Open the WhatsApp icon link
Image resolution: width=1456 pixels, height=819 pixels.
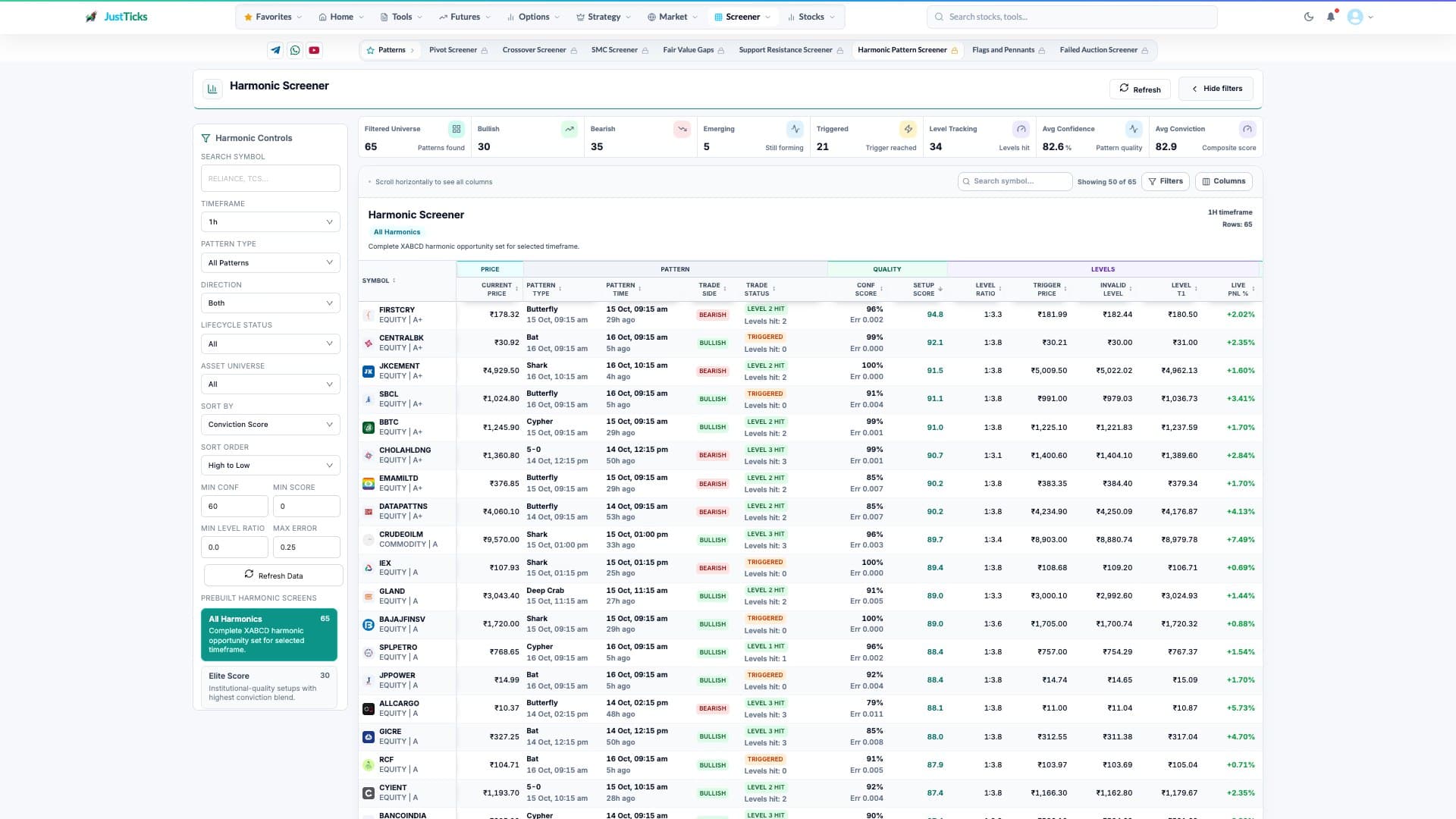(x=295, y=50)
